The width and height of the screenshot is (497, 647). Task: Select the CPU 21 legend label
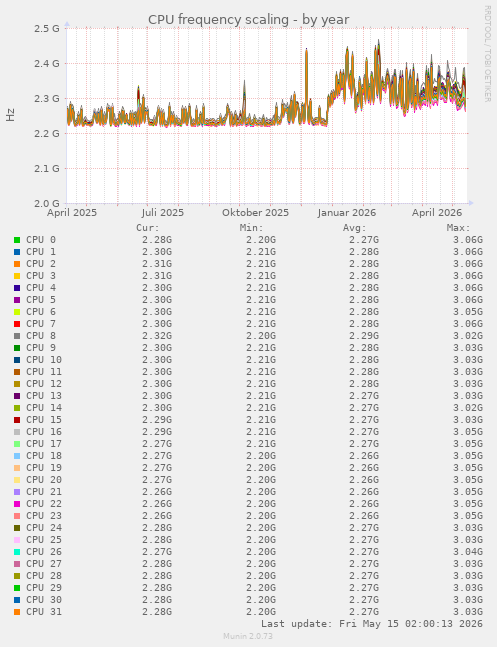click(x=44, y=491)
